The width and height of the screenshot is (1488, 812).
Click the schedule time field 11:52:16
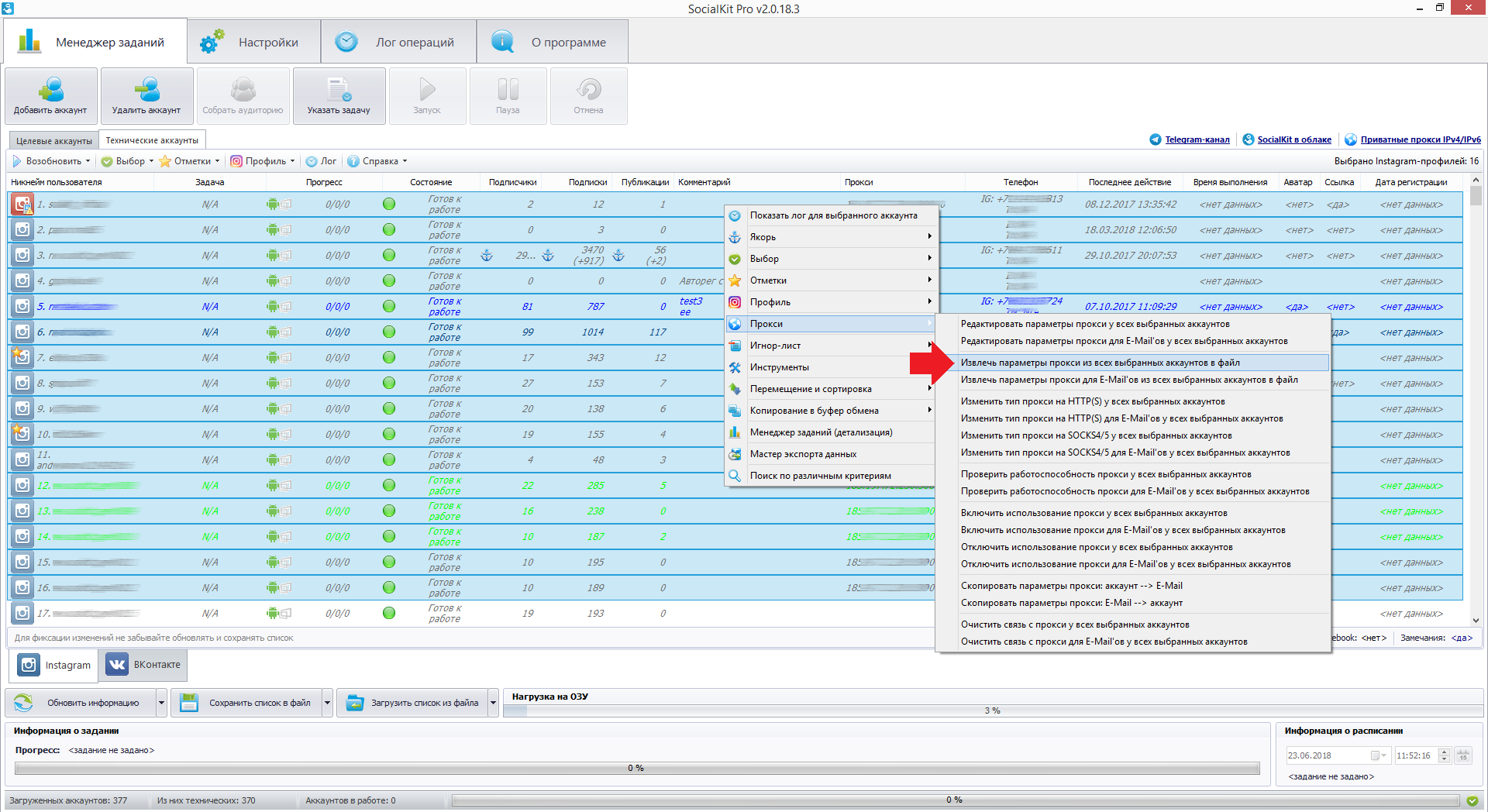pos(1415,755)
